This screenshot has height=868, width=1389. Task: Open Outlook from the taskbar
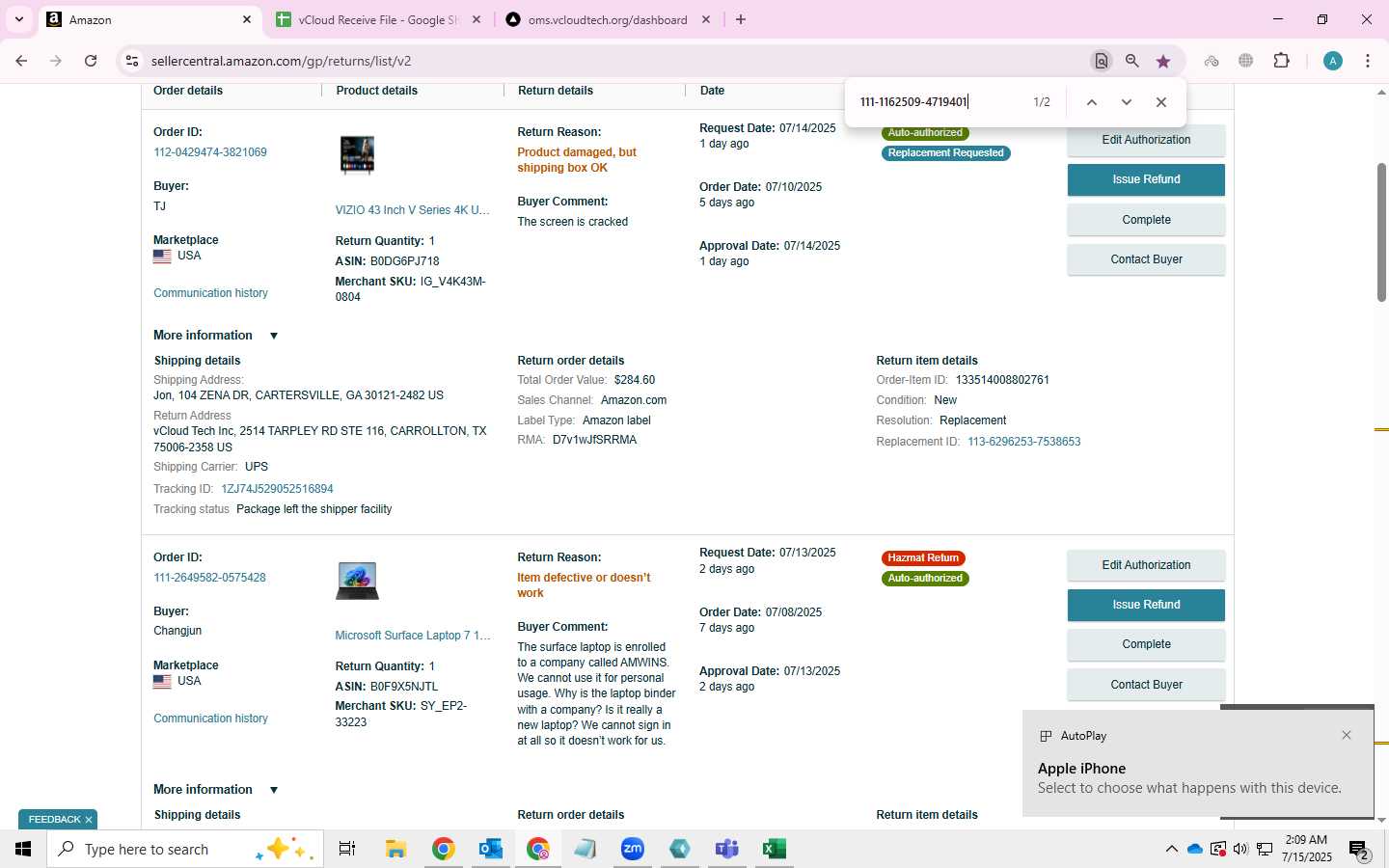click(x=490, y=849)
